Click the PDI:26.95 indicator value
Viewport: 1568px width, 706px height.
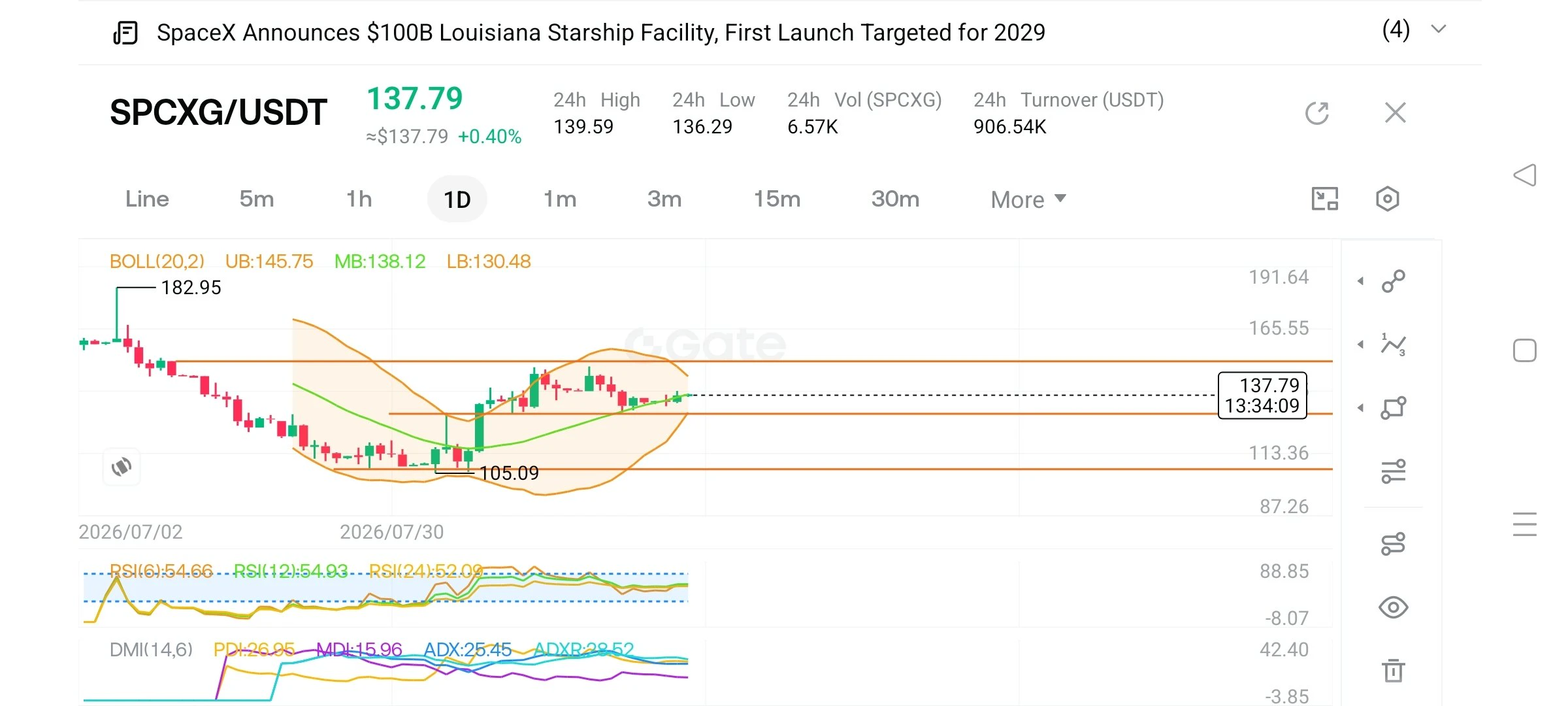254,650
